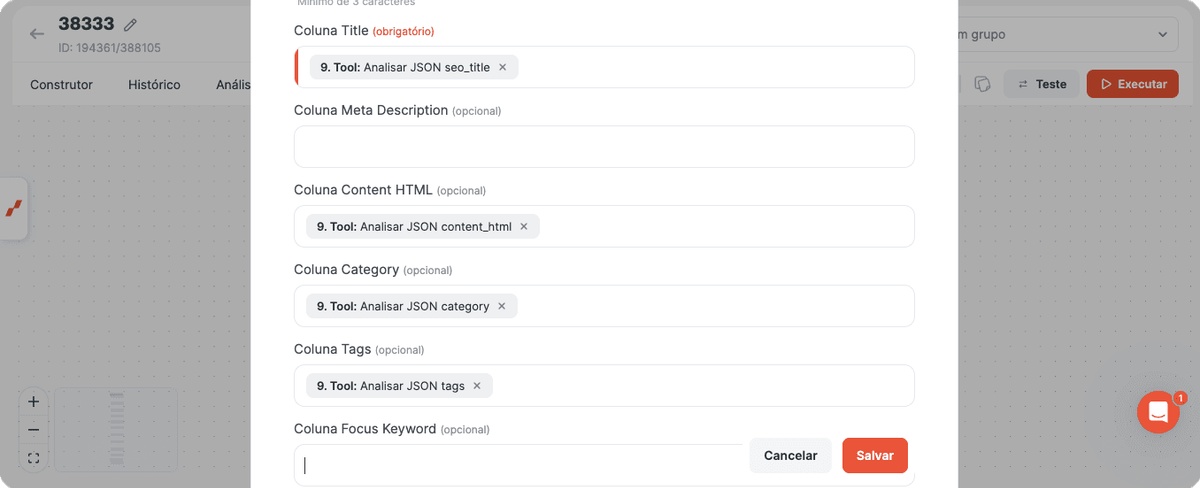Open the partially hidden Anális tab
This screenshot has width=1200, height=488.
pyautogui.click(x=233, y=84)
